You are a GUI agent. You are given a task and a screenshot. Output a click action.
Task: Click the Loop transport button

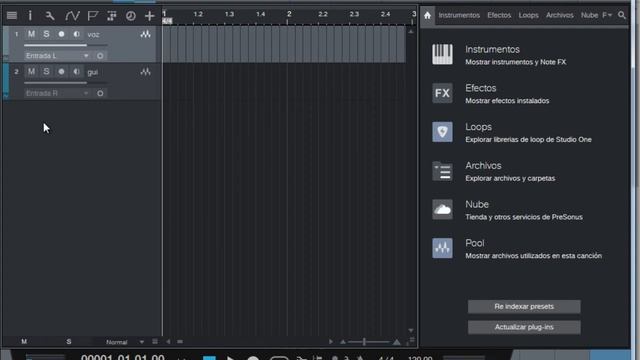click(279, 358)
